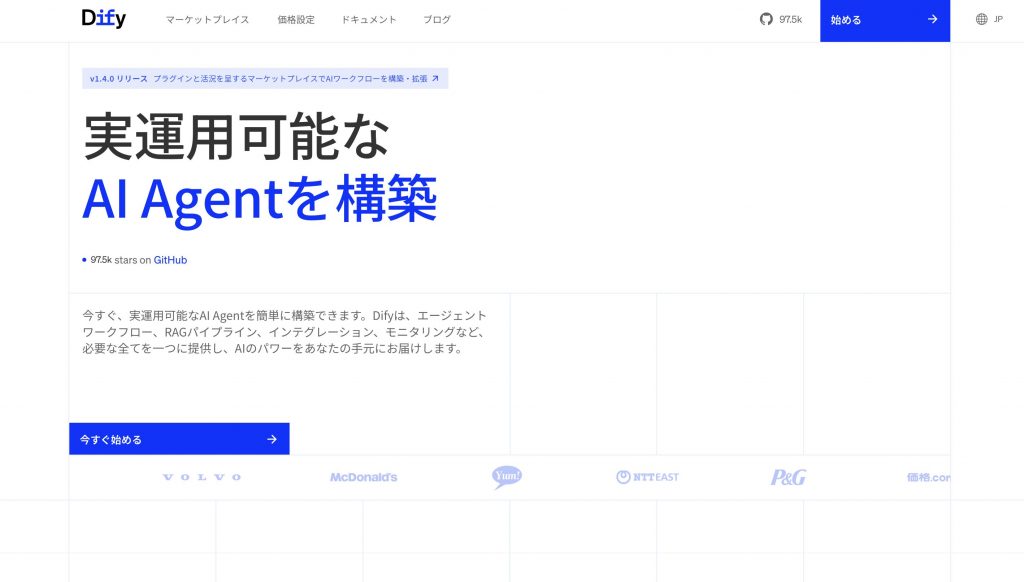Click the Volvo logo
The image size is (1024, 582).
click(202, 477)
